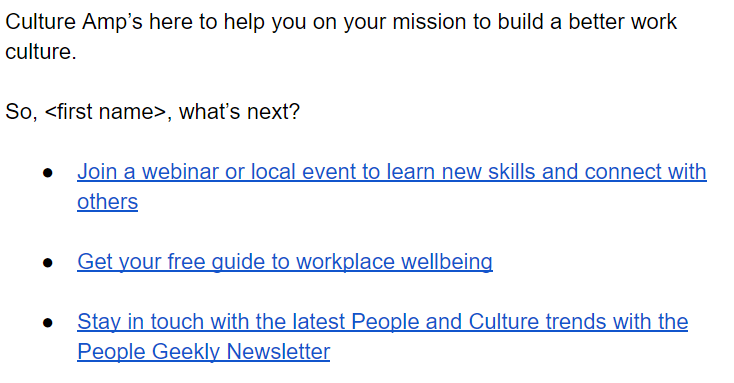The height and width of the screenshot is (383, 734).
Task: Click the word "So," before the placeholder
Action: 22,112
